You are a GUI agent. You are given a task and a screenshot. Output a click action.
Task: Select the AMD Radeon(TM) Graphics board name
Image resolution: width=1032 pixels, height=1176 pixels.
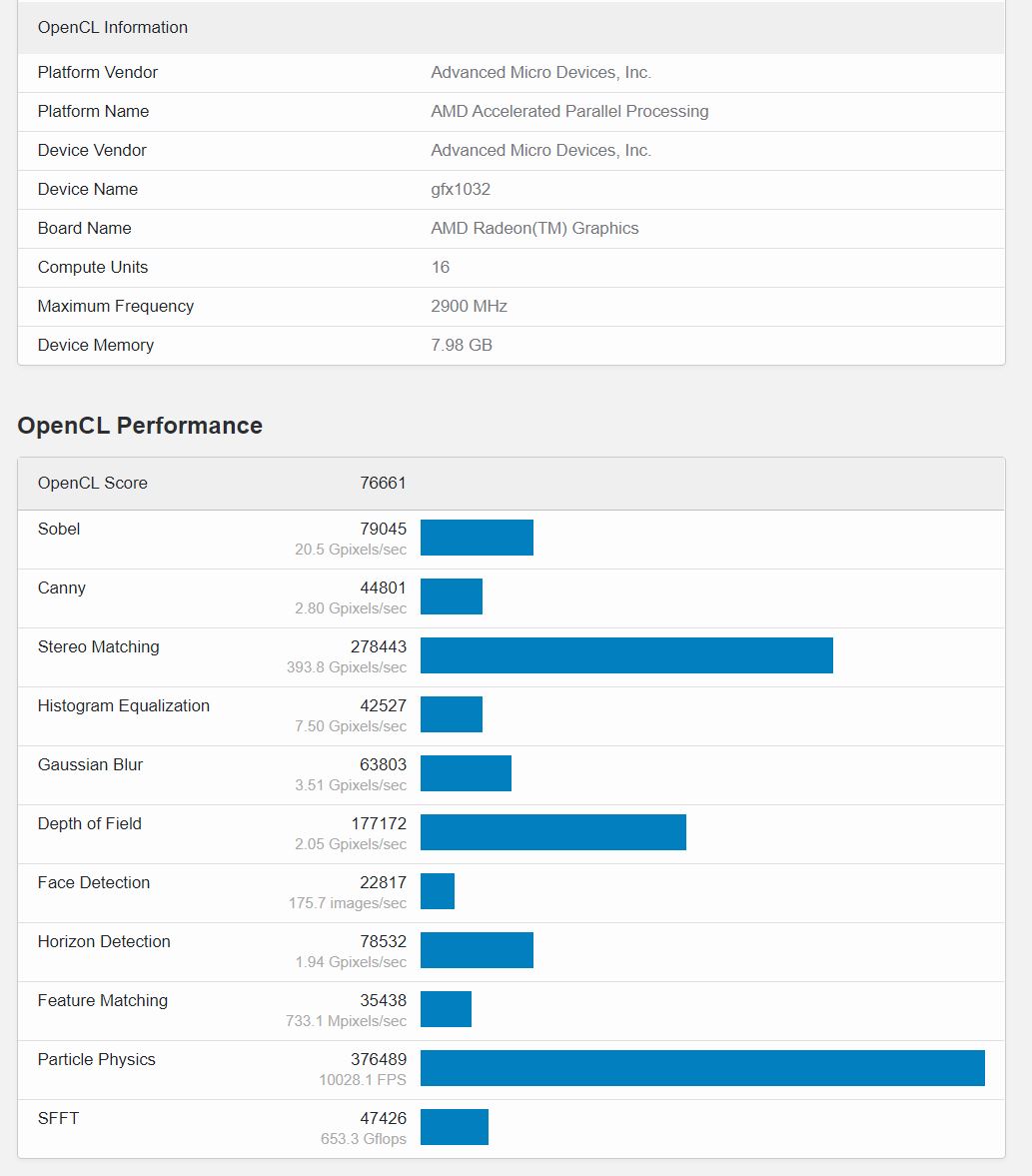[x=534, y=228]
